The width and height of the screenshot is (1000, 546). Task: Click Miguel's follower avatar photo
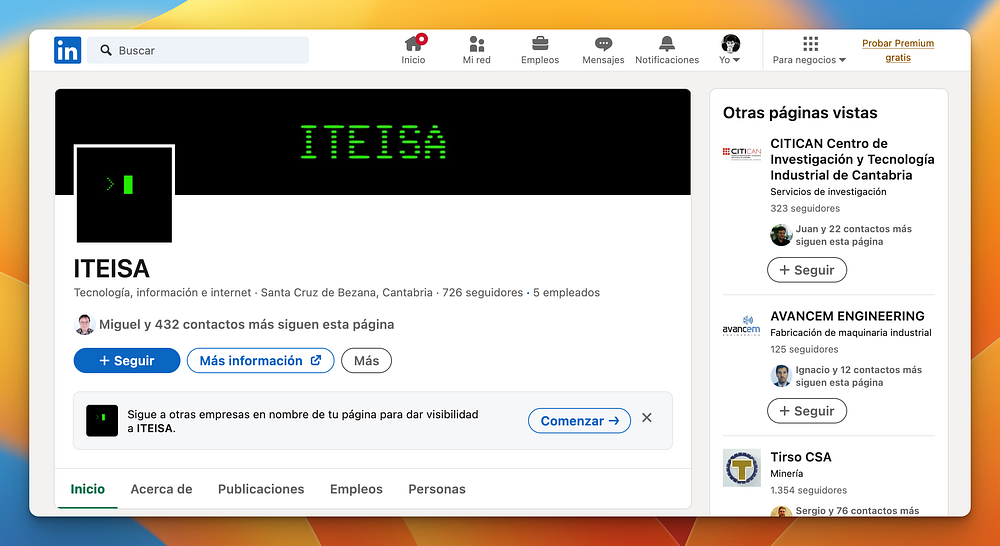pyautogui.click(x=84, y=324)
